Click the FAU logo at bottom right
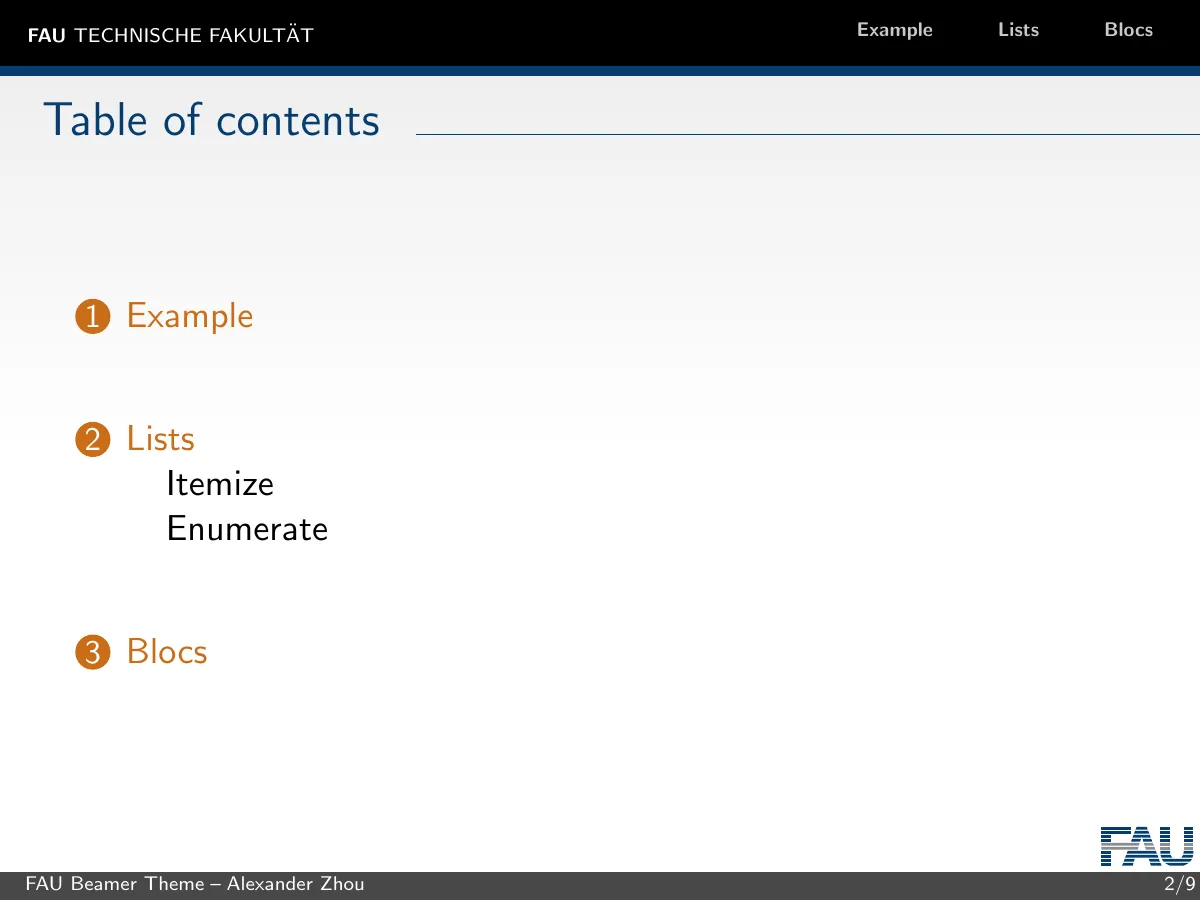This screenshot has width=1200, height=900. [x=1147, y=846]
